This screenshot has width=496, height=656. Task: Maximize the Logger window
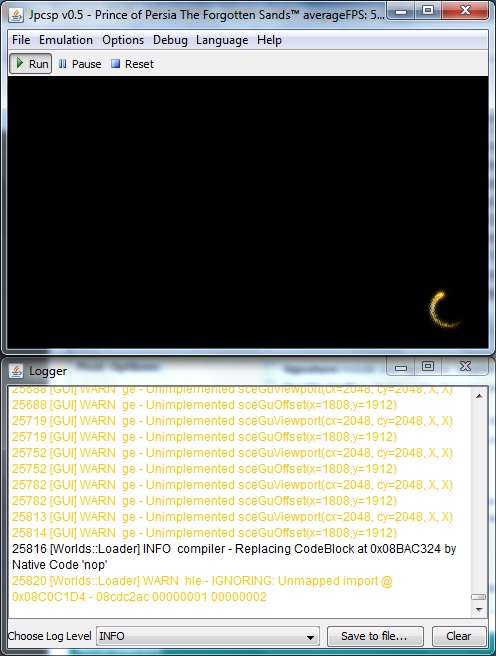(428, 366)
